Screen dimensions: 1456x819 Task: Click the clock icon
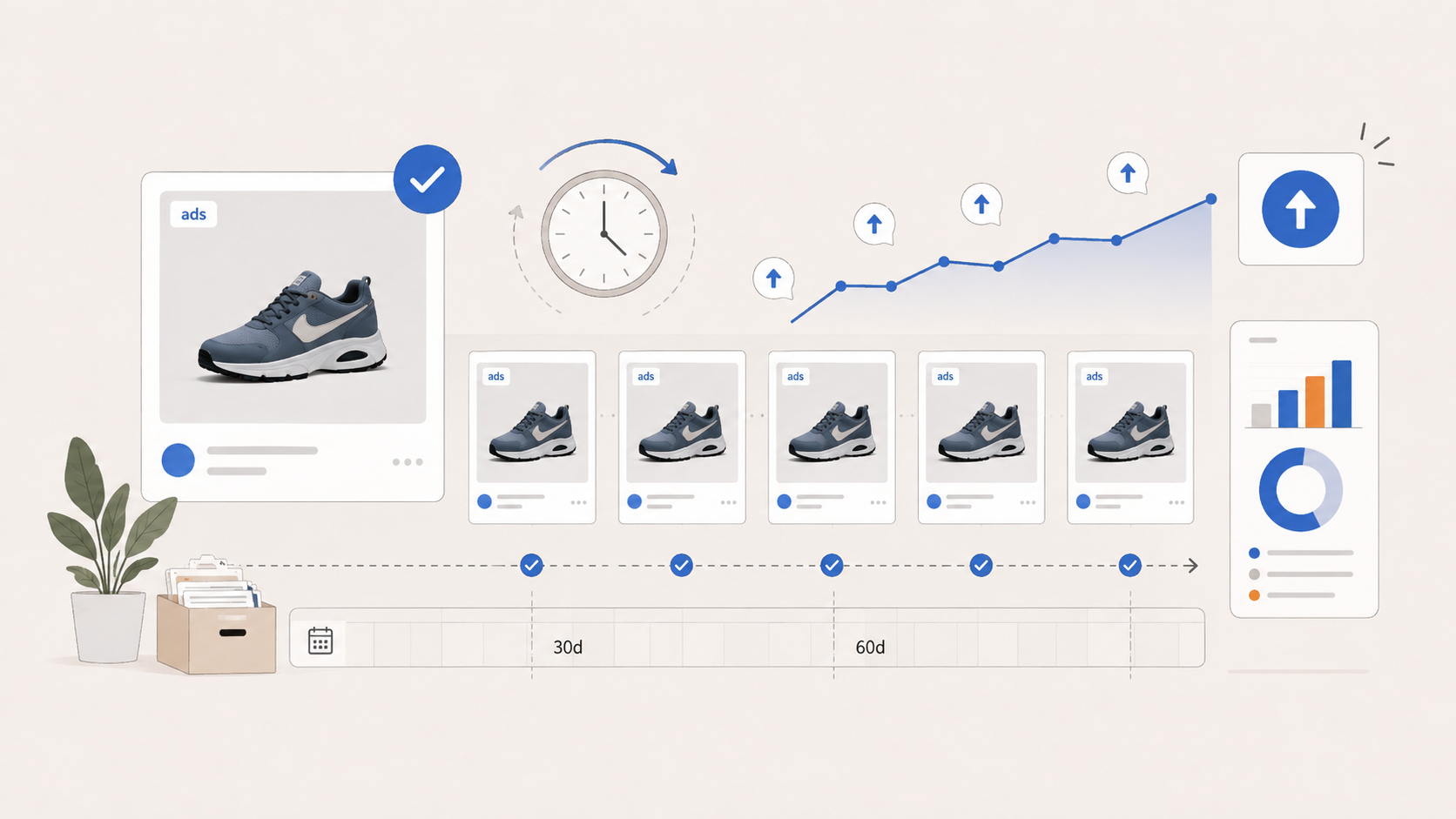point(604,233)
